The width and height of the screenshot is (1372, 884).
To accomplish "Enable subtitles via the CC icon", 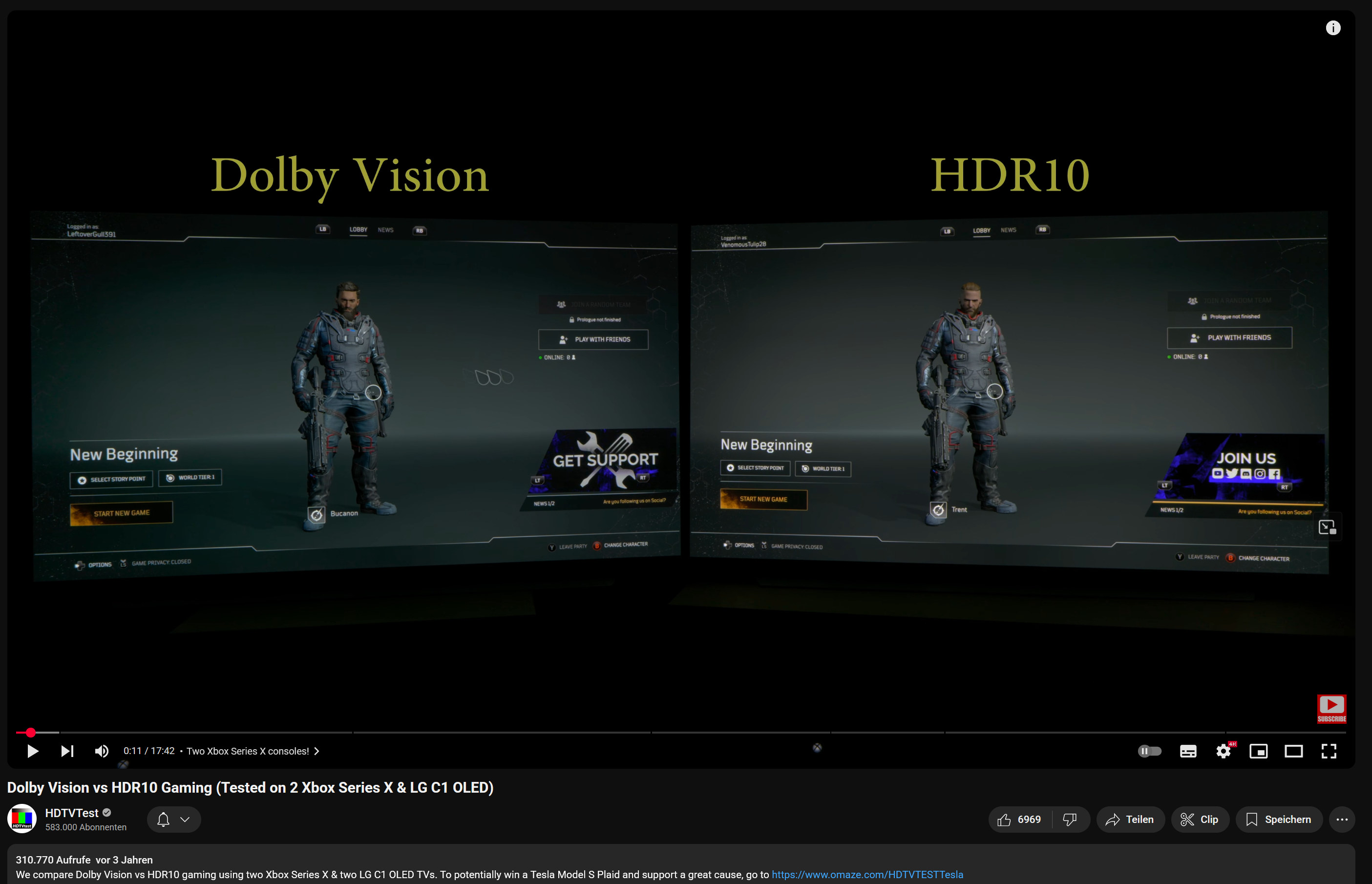I will (x=1188, y=751).
